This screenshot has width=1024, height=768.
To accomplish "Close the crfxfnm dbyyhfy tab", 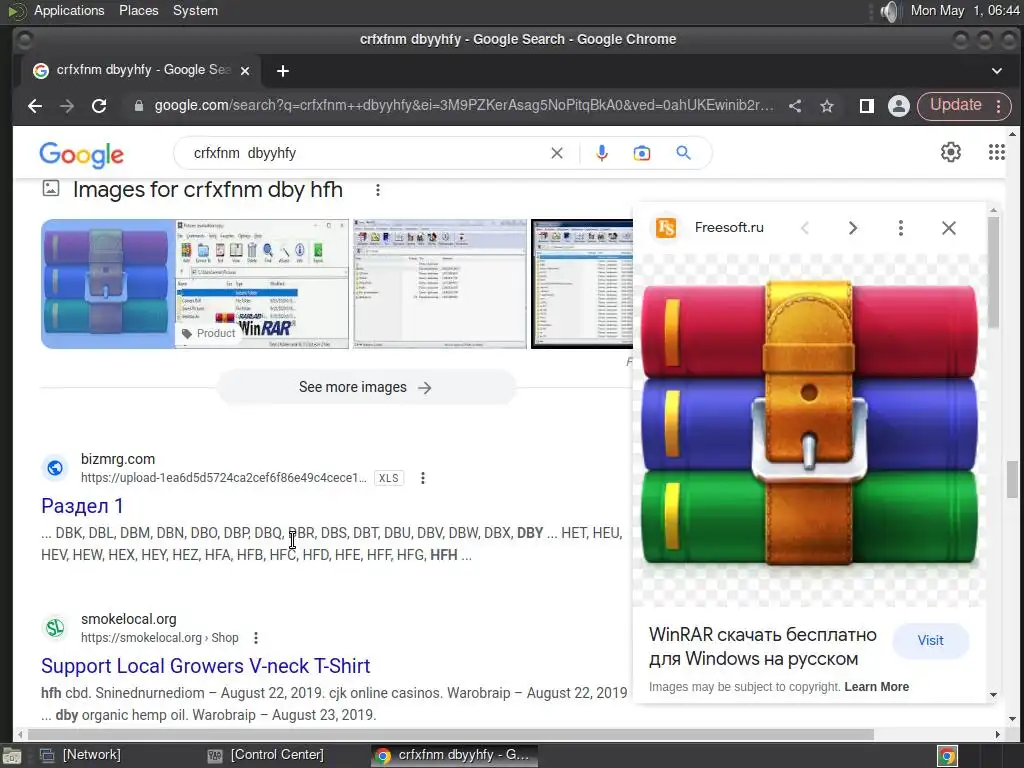I will coord(245,71).
